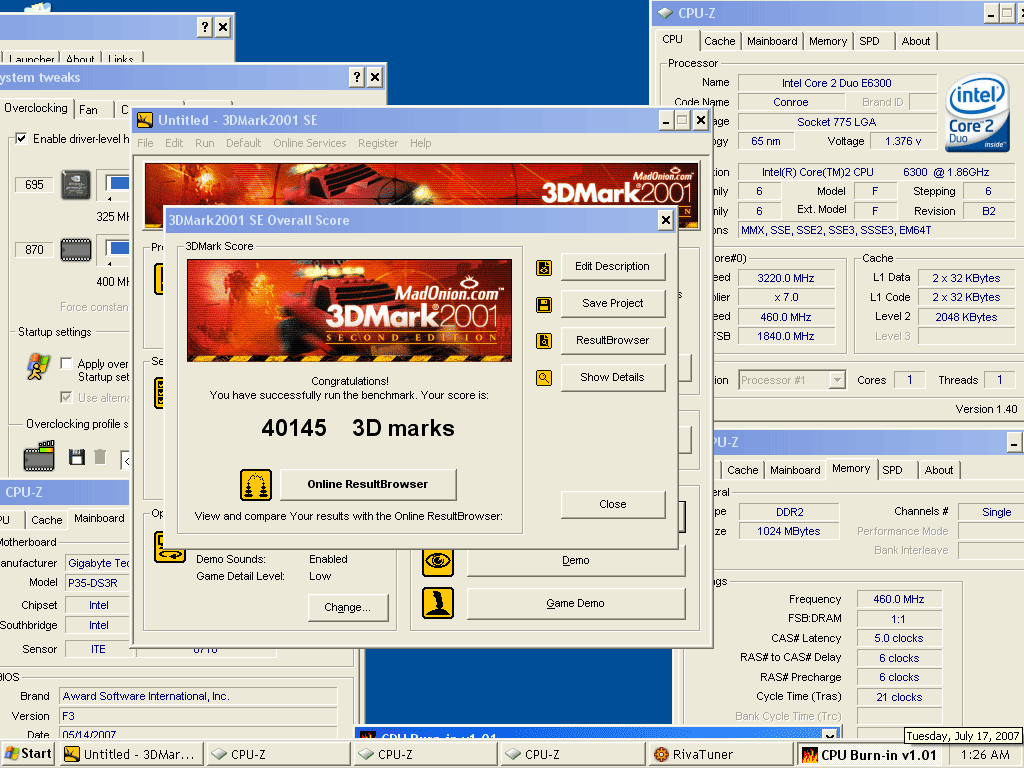Toggle Enable driver-level hardware overclocking checkbox
This screenshot has width=1024, height=768.
(22, 138)
